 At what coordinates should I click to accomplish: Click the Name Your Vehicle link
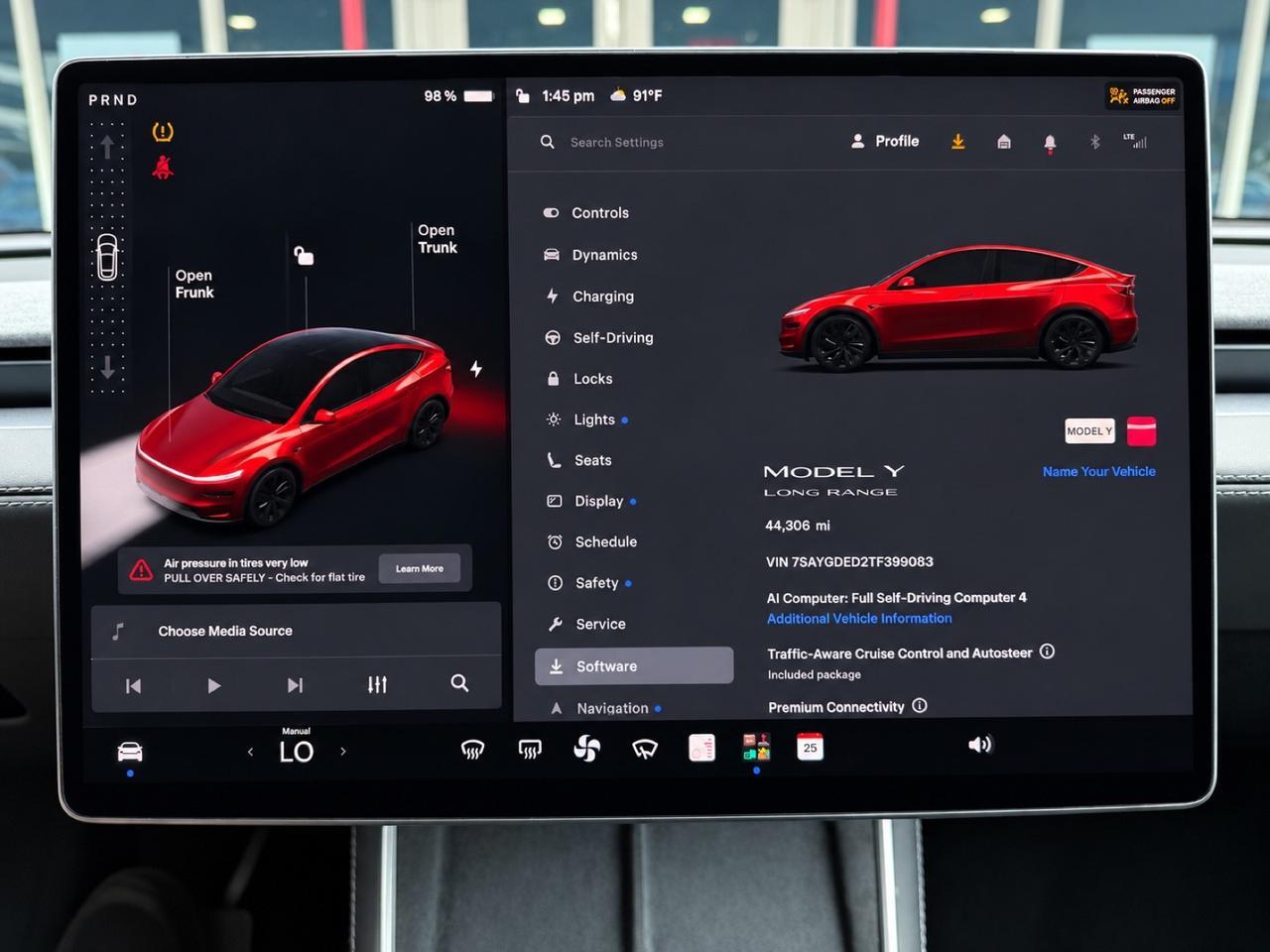point(1098,472)
